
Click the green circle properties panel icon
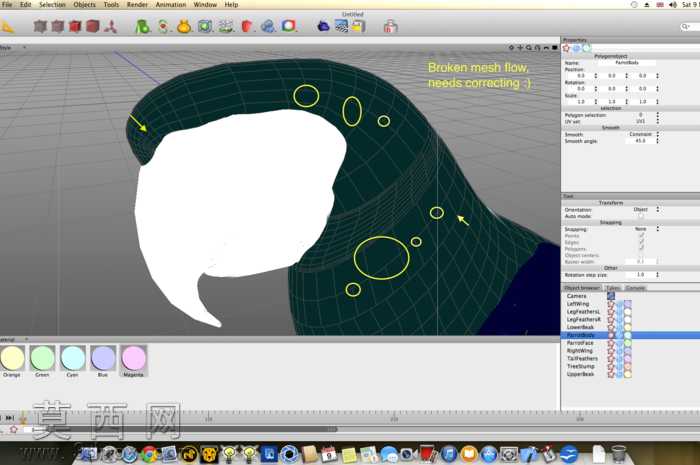pos(586,48)
